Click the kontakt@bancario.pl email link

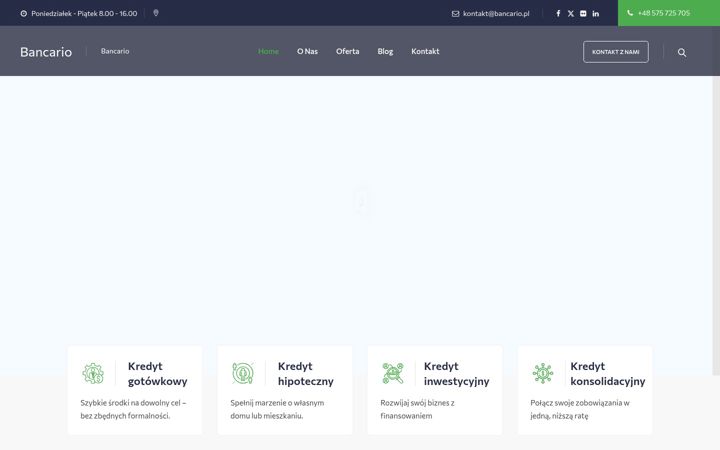pyautogui.click(x=496, y=13)
